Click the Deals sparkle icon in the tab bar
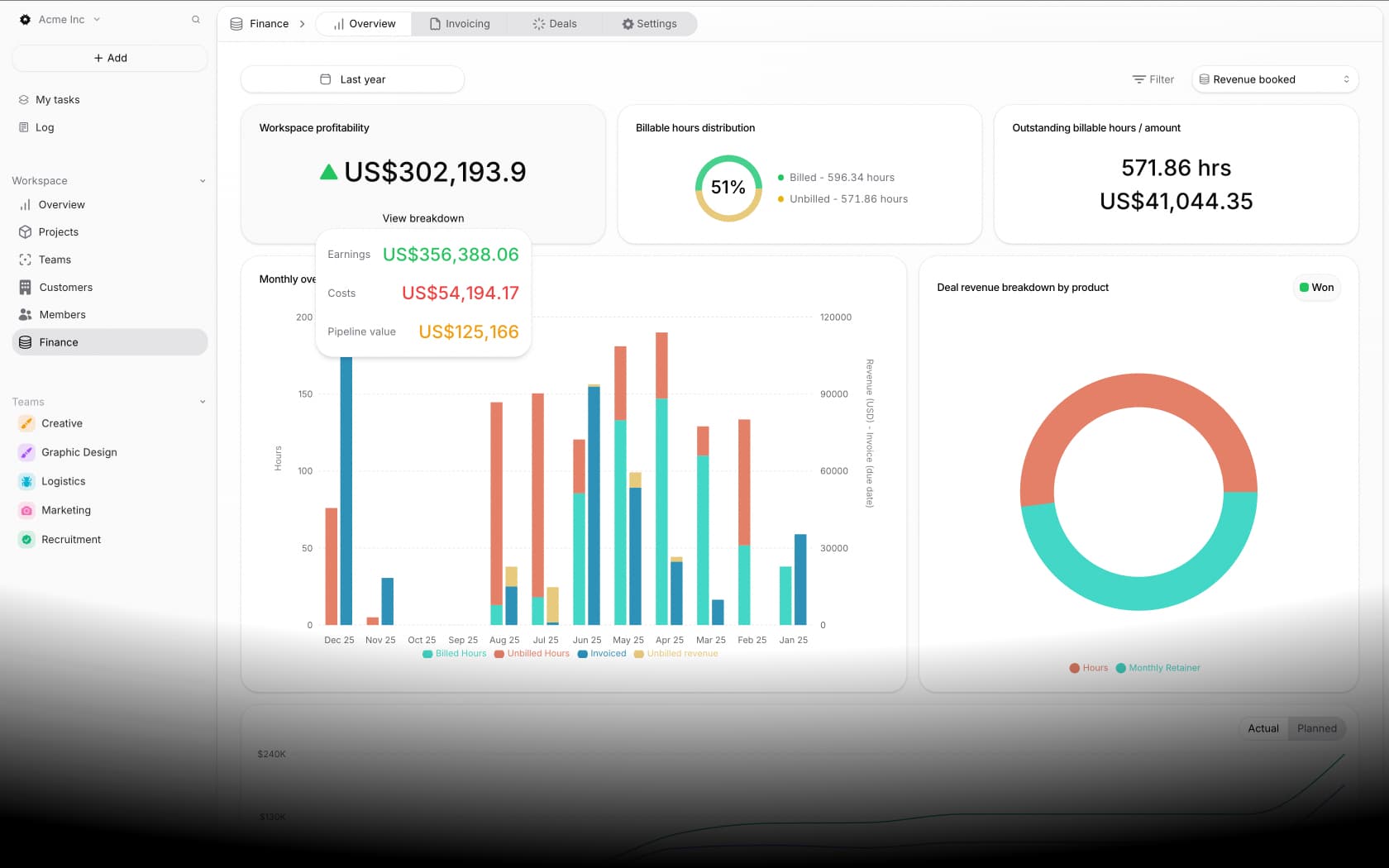This screenshot has height=868, width=1389. (539, 24)
